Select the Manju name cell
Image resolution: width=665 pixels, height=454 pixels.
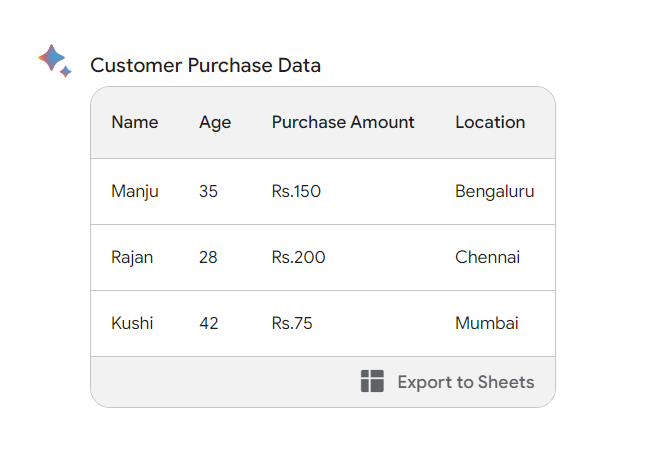[135, 191]
